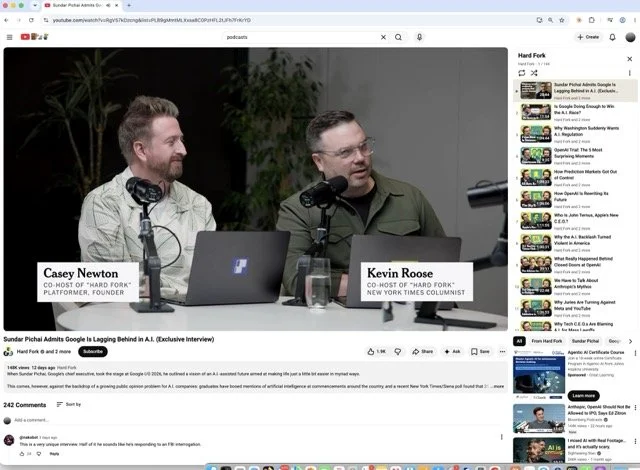Play 'OpenAI Trial: The 5 Most Surprising Moments'

(576, 155)
